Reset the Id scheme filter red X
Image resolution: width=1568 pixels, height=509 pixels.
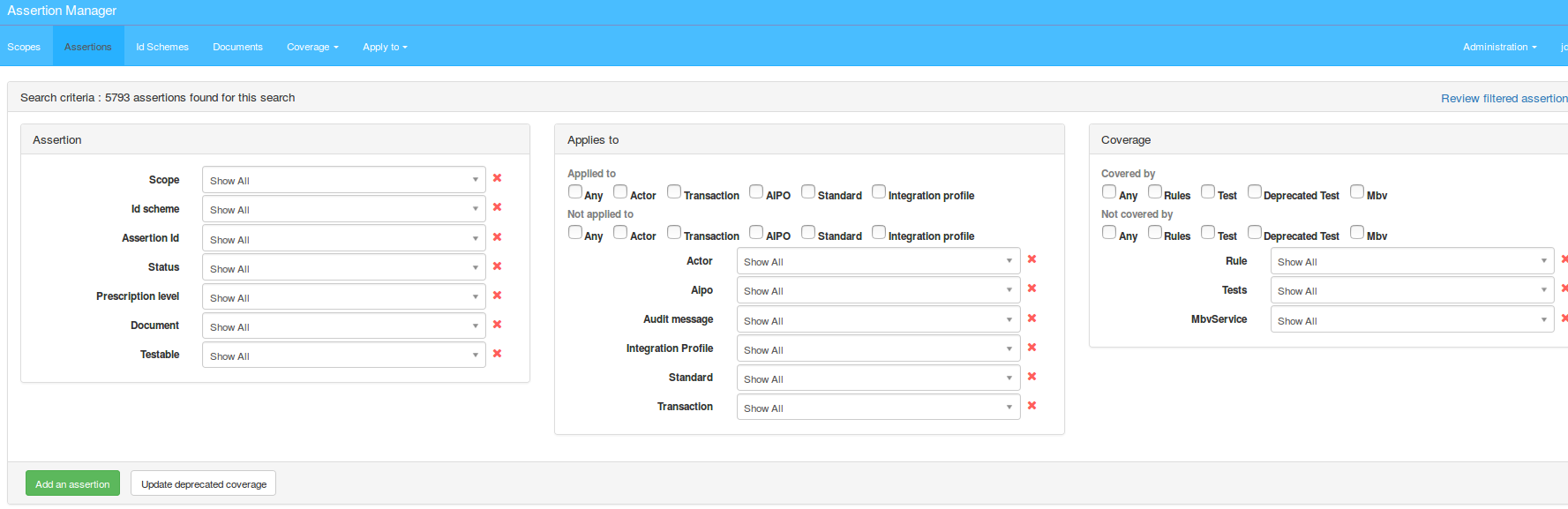click(x=497, y=207)
